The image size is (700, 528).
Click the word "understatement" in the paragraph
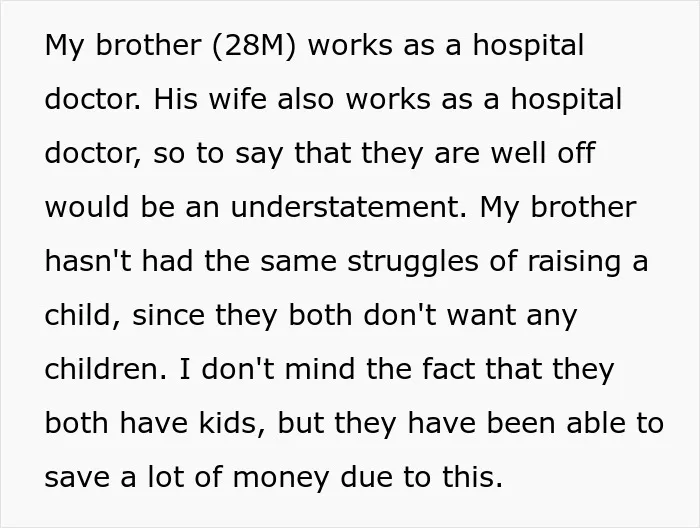coord(349,207)
